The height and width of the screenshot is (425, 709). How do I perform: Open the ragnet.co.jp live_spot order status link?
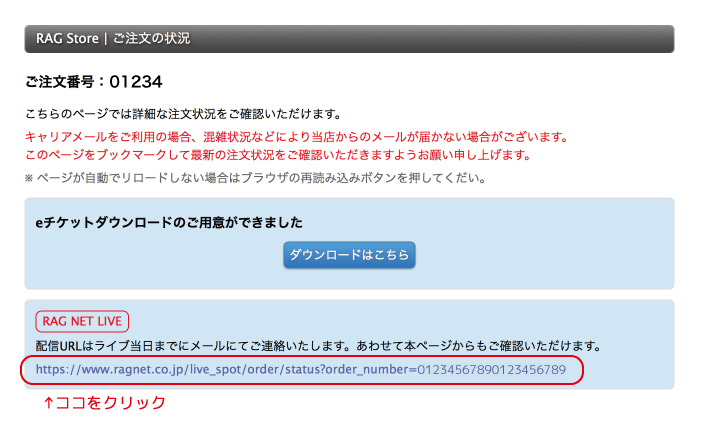[301, 370]
